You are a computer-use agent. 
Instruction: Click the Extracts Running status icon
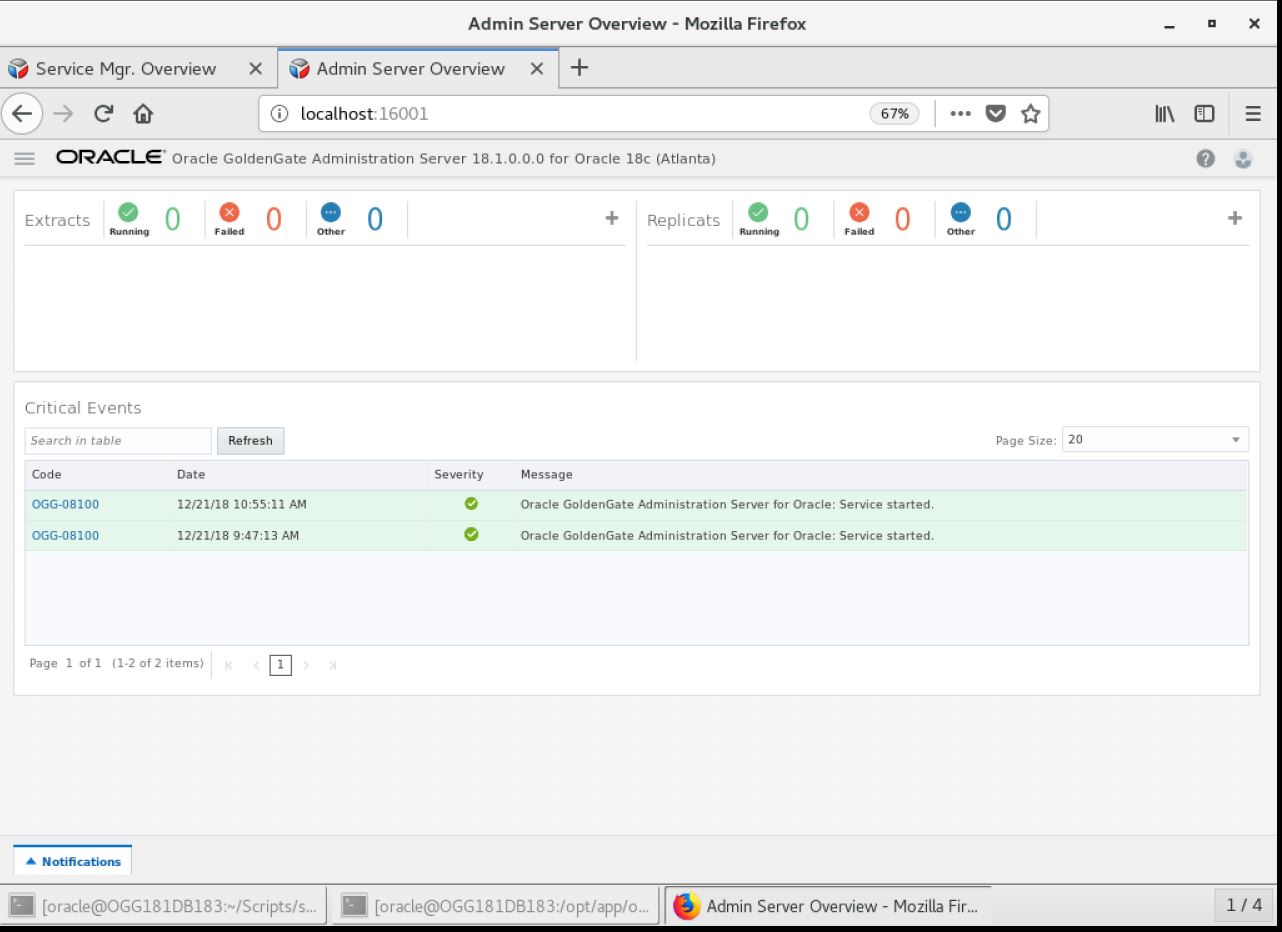click(129, 212)
